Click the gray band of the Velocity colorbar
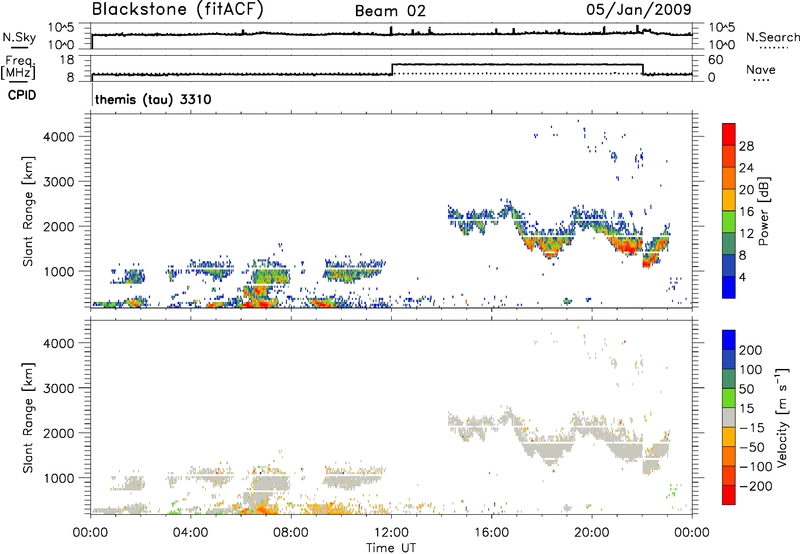The width and height of the screenshot is (800, 554). point(729,418)
